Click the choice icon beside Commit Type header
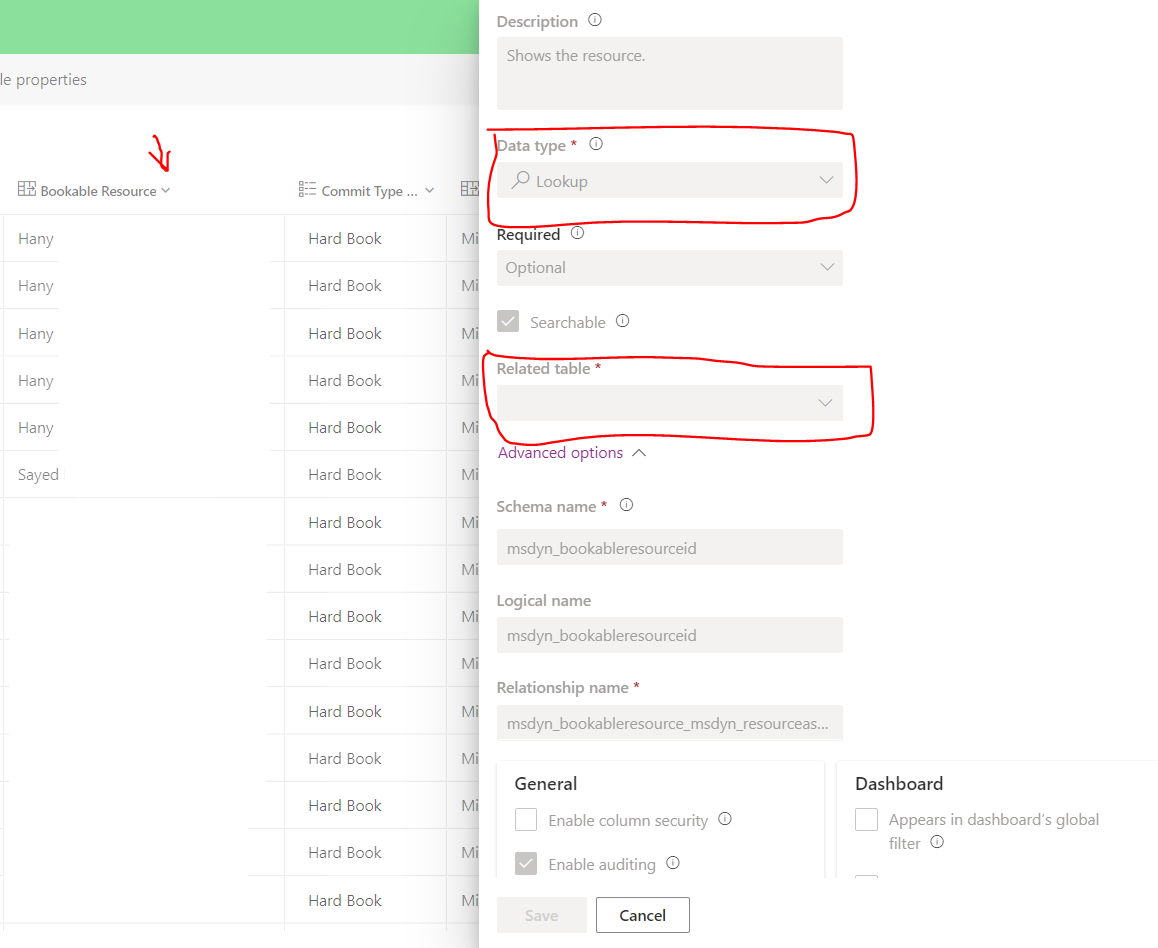 tap(307, 188)
